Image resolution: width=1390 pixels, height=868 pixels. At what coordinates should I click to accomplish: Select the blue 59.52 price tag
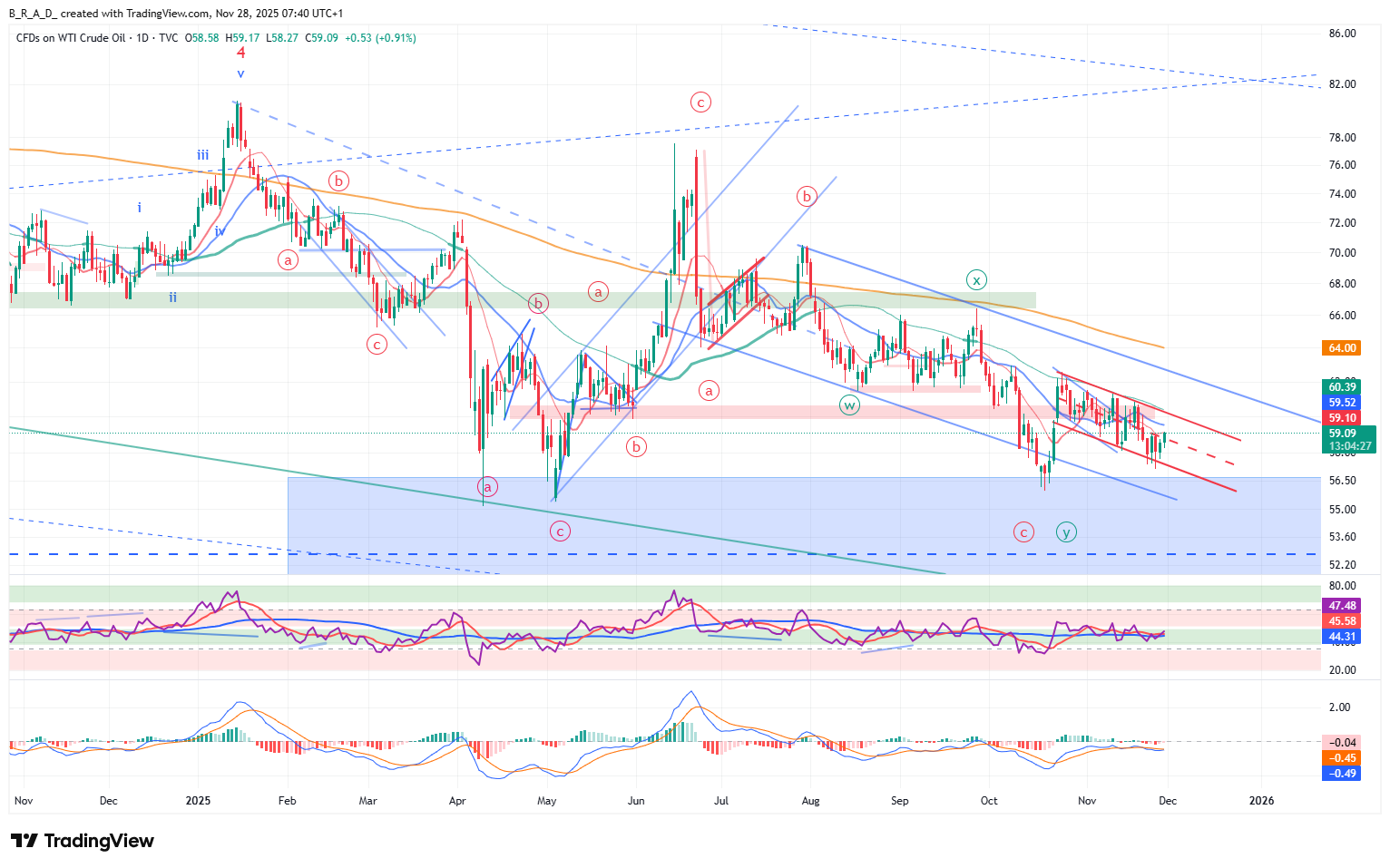click(x=1342, y=403)
